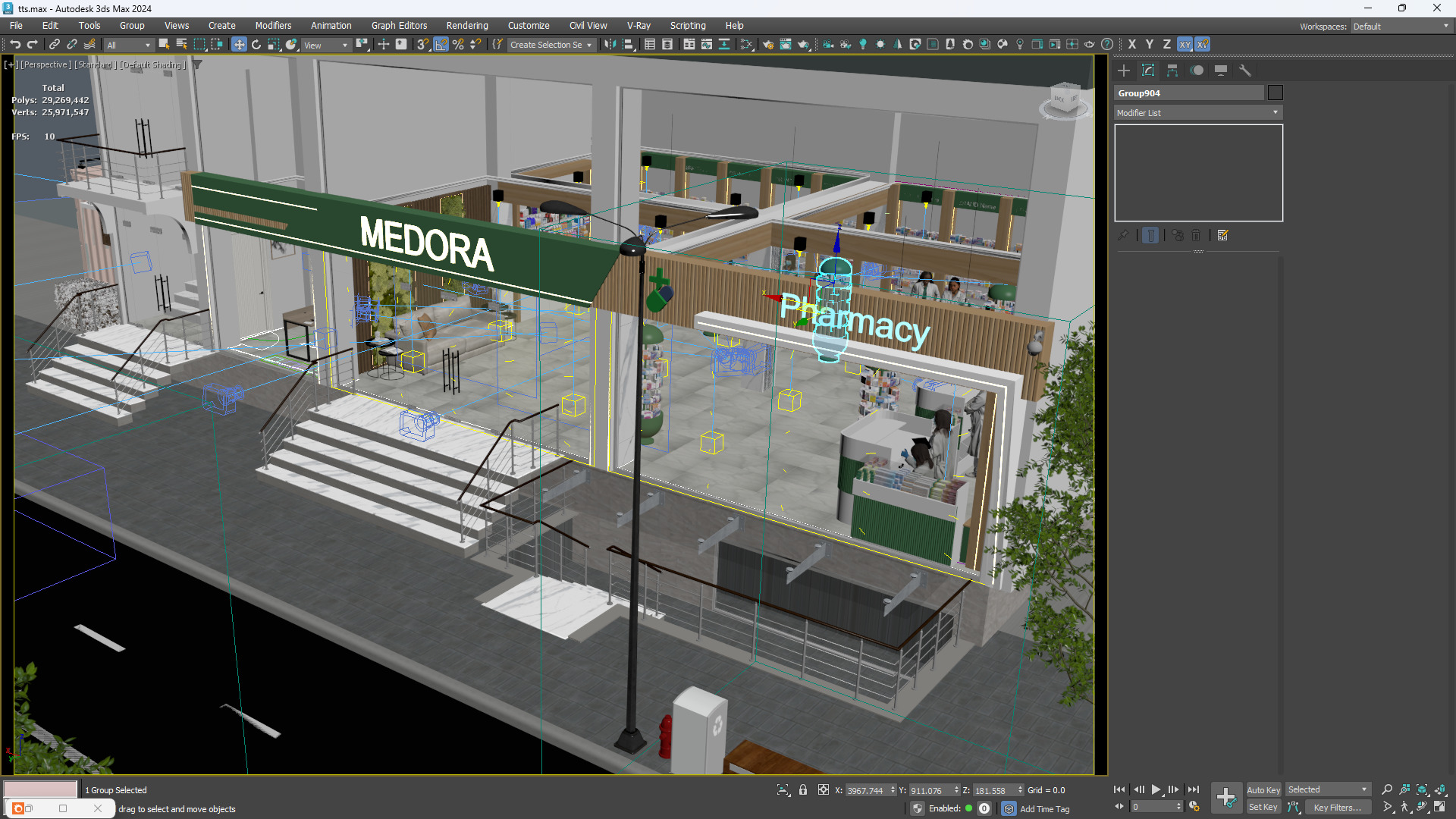
Task: Click the help question mark toolbar icon
Action: click(1107, 45)
